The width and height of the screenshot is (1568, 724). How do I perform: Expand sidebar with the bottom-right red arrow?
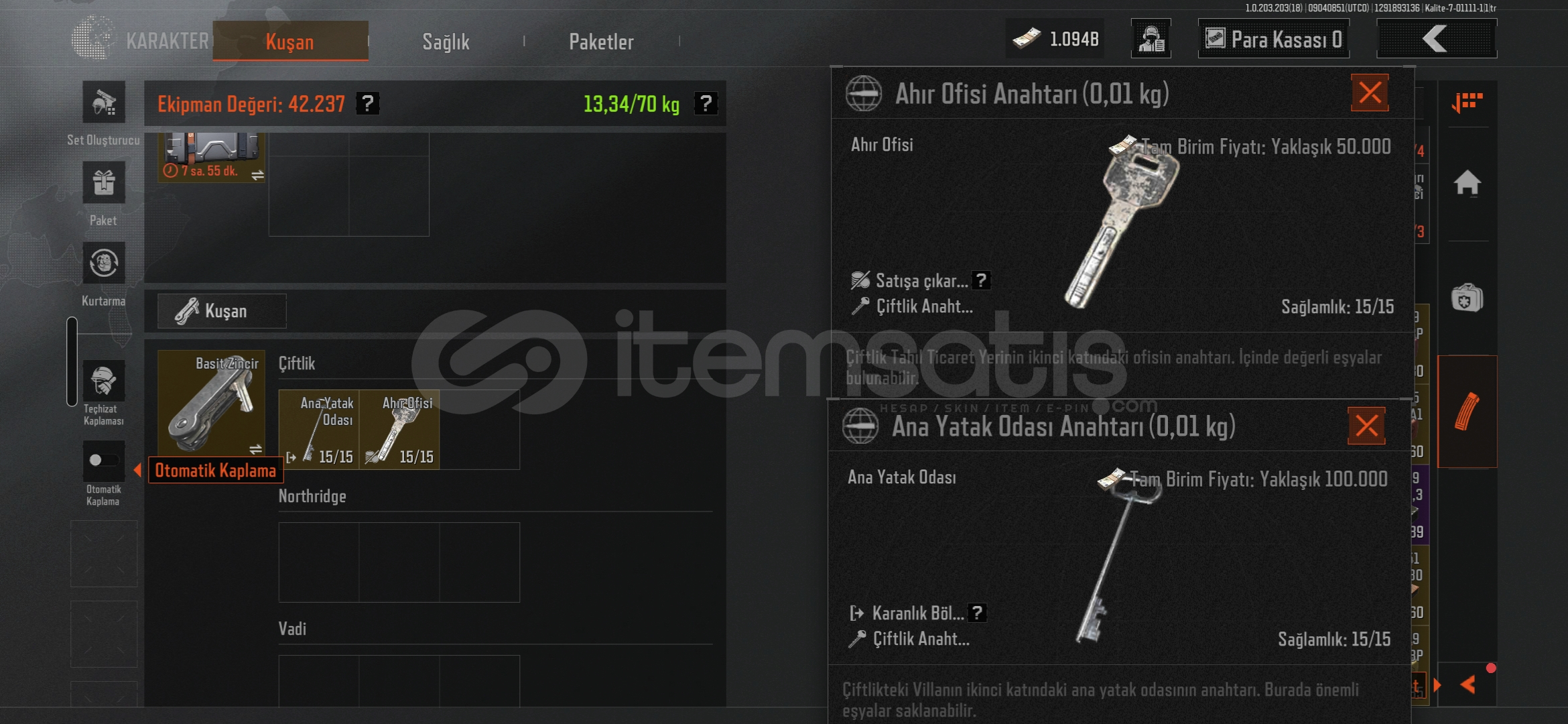point(1469,684)
